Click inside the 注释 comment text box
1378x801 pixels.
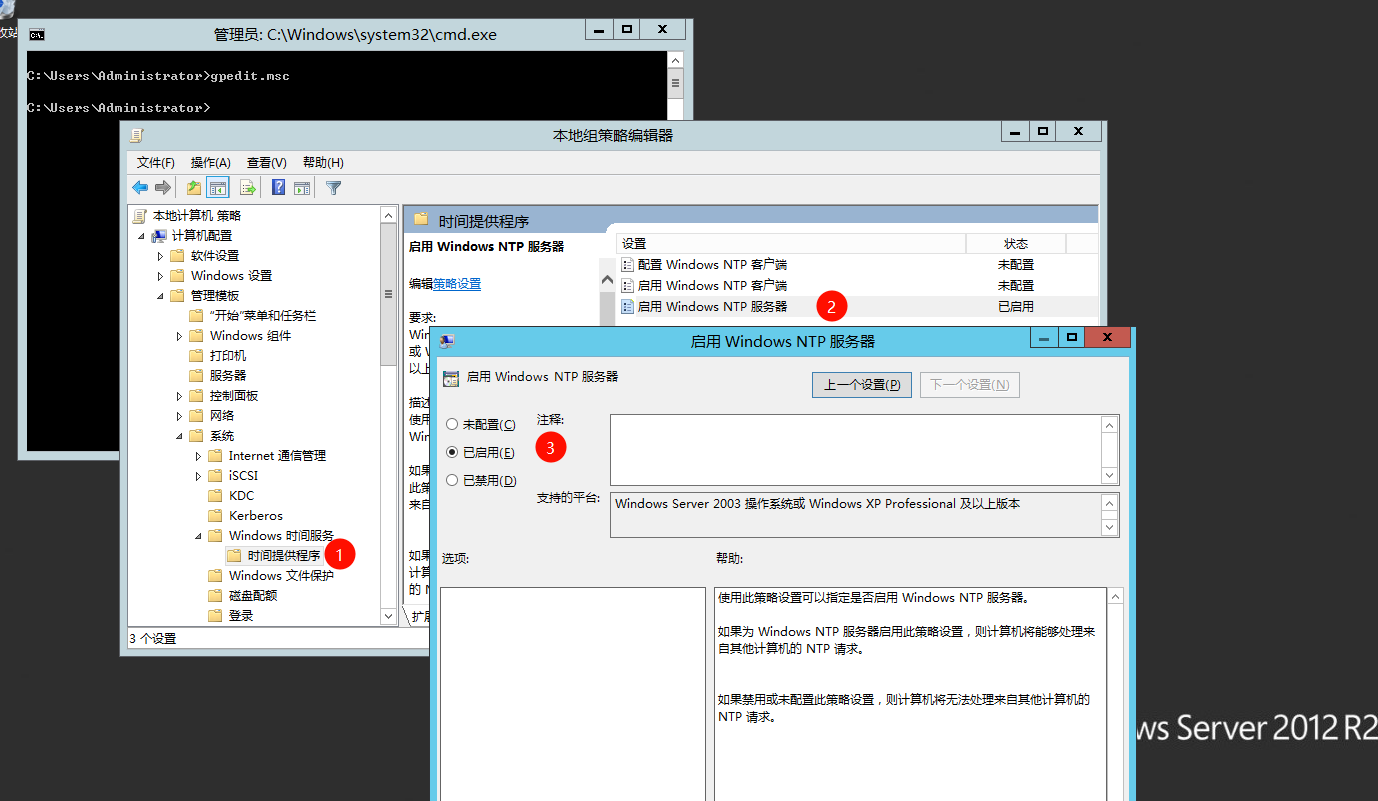click(x=855, y=450)
